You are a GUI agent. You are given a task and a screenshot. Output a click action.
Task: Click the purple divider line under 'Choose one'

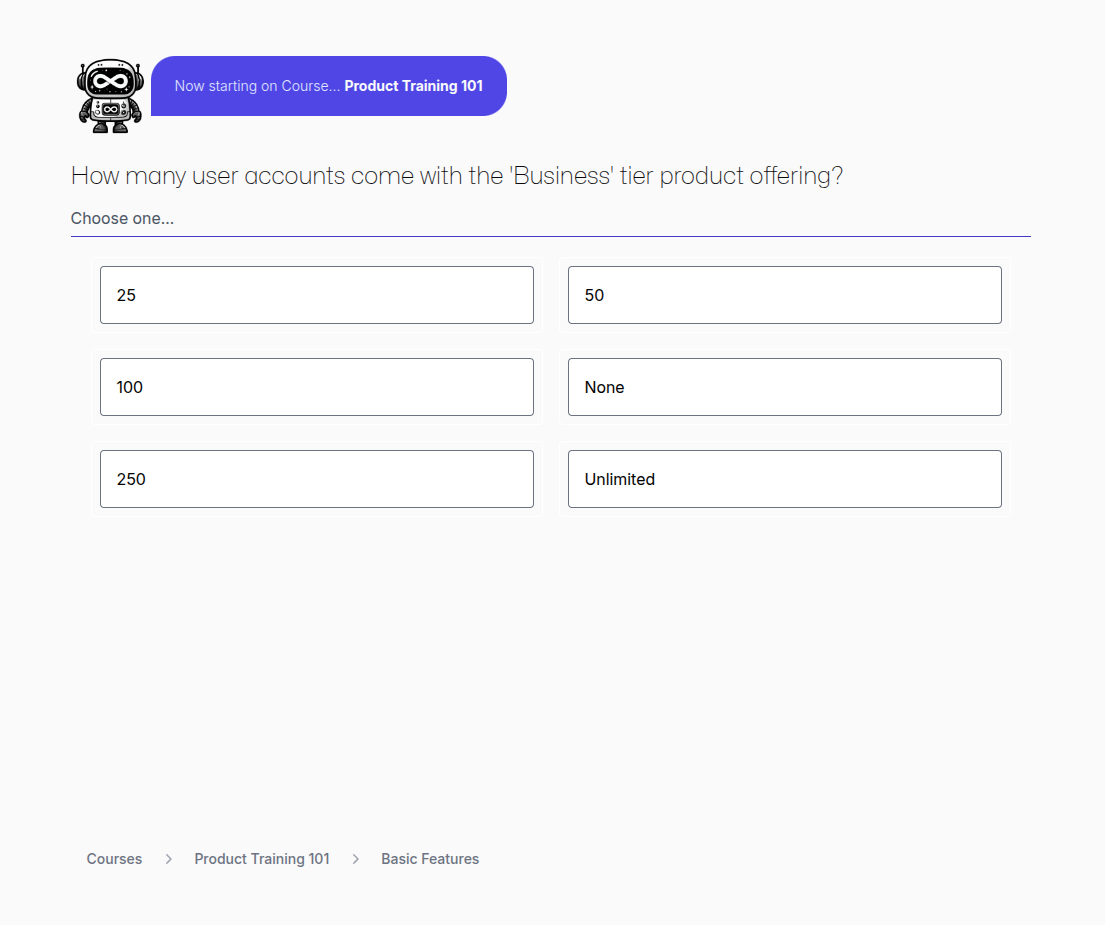[x=550, y=237]
